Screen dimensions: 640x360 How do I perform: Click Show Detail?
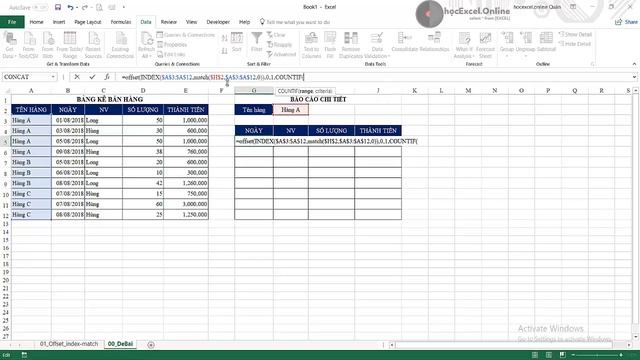575,34
